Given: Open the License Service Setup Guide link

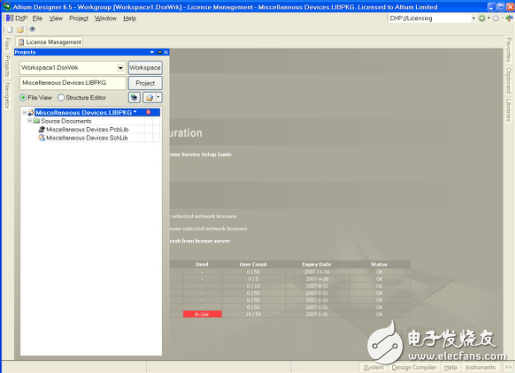Looking at the screenshot, I should point(200,155).
